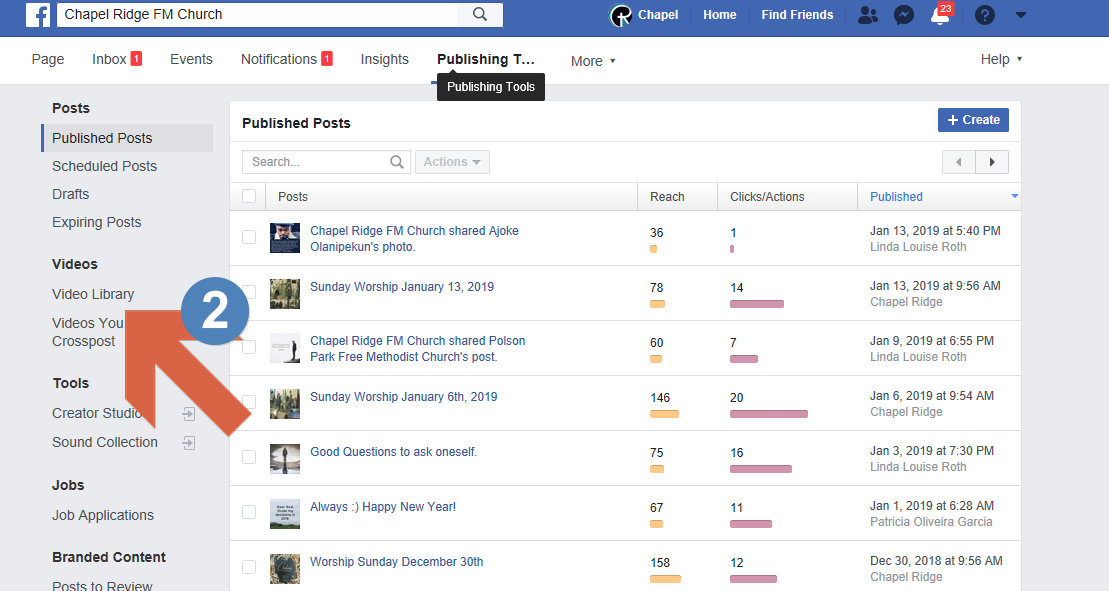1109x591 pixels.
Task: Open Sunday Worship January 13, 2019 post link
Action: coord(402,287)
